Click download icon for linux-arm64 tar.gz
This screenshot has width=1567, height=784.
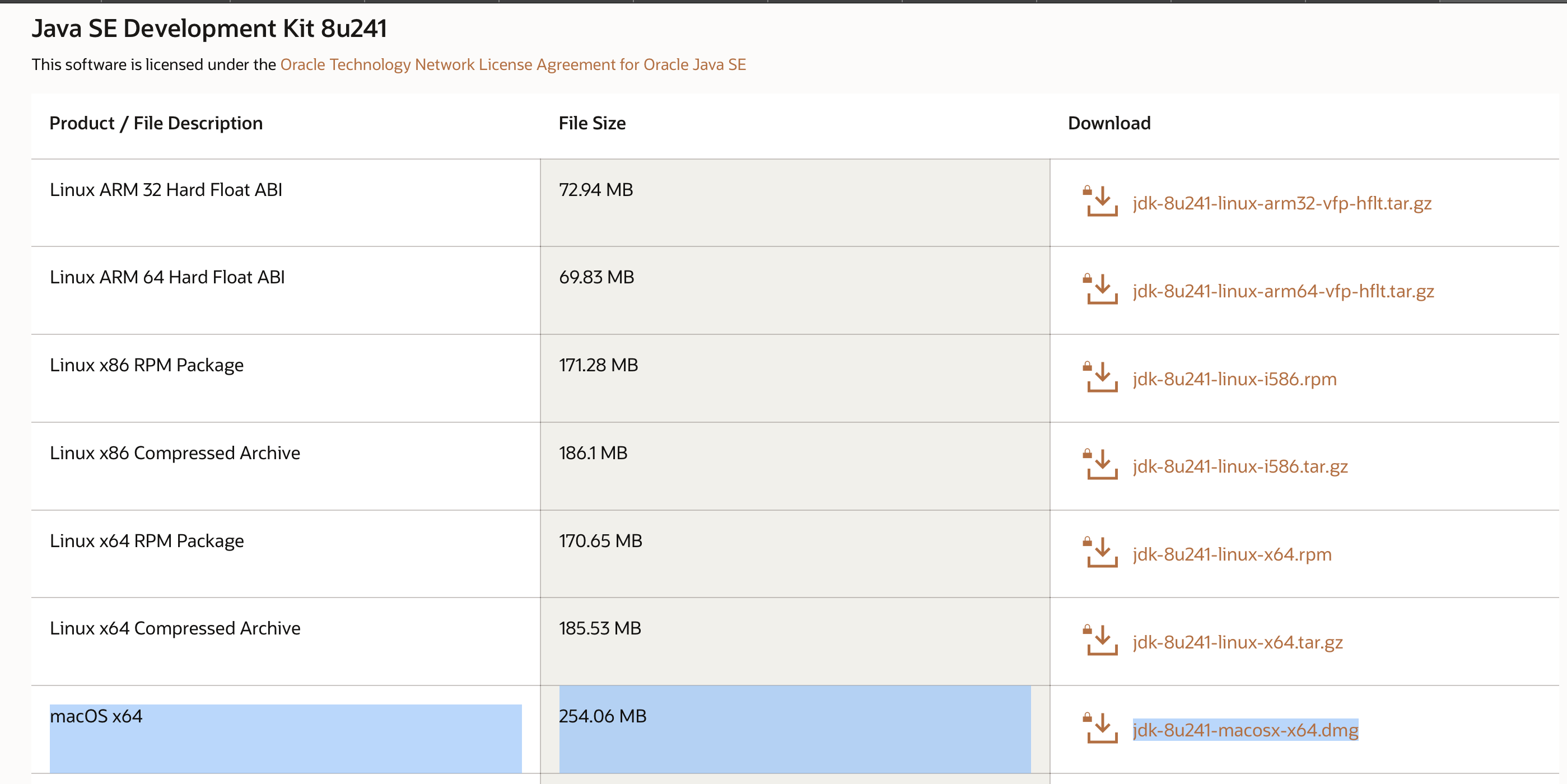click(1101, 290)
